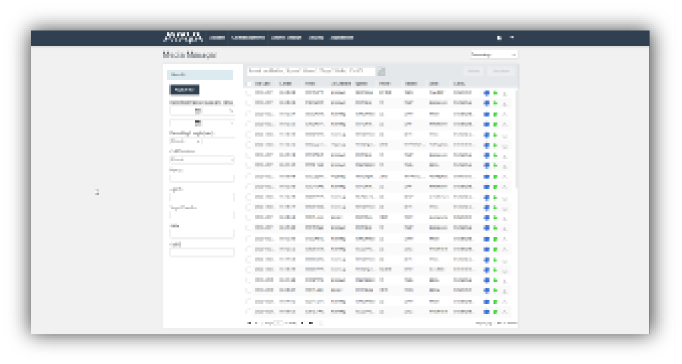Click the vertical scrollbar beside the table

pyautogui.click(x=516, y=139)
